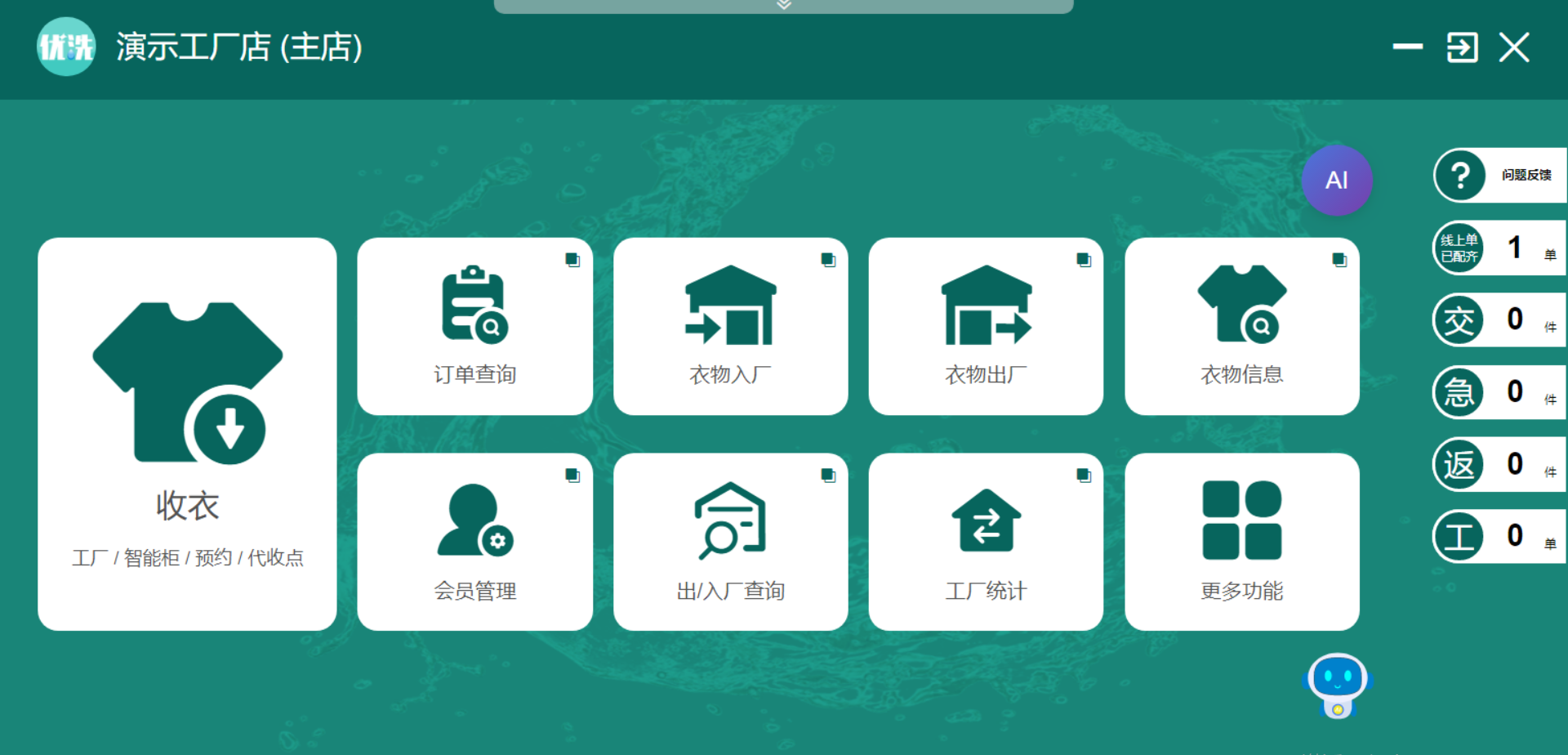Open 衣物信息 garment information
1568x755 pixels.
pos(1241,327)
